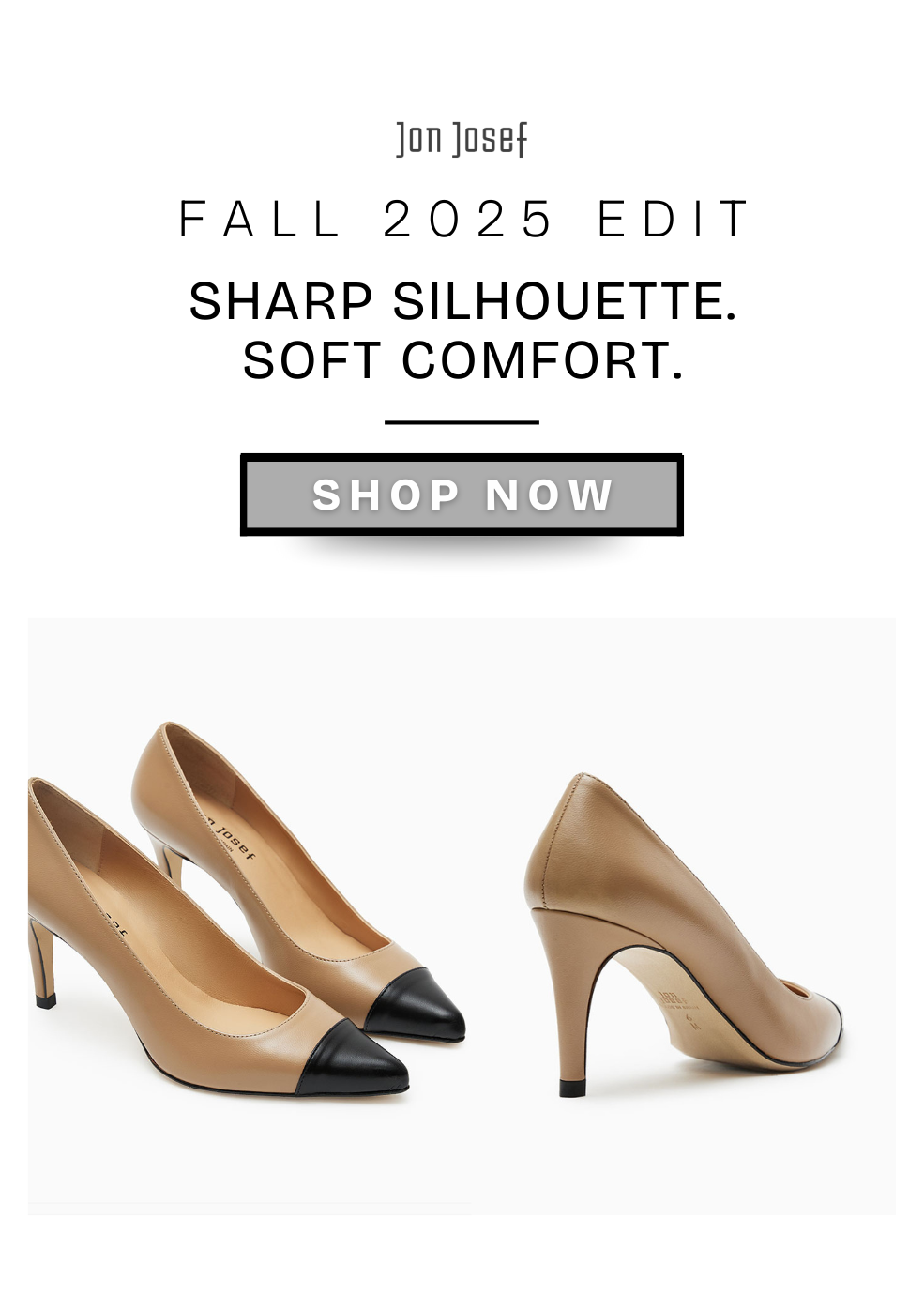This screenshot has height=1310, width=924.
Task: Click the black heel tip of the right pump
Action: pyautogui.click(x=572, y=1089)
